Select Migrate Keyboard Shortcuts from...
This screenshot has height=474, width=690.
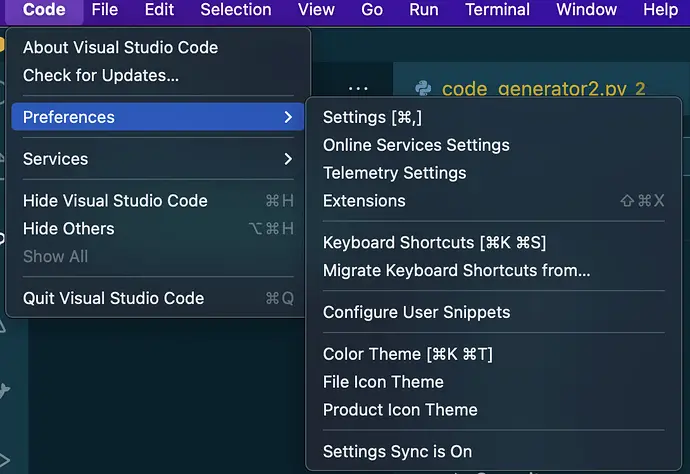pyautogui.click(x=494, y=270)
